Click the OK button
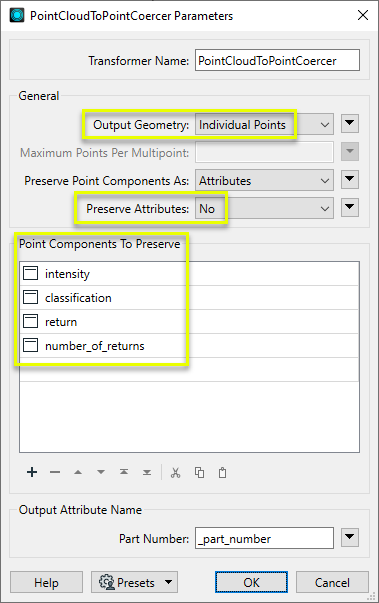The width and height of the screenshot is (379, 603). (x=251, y=582)
